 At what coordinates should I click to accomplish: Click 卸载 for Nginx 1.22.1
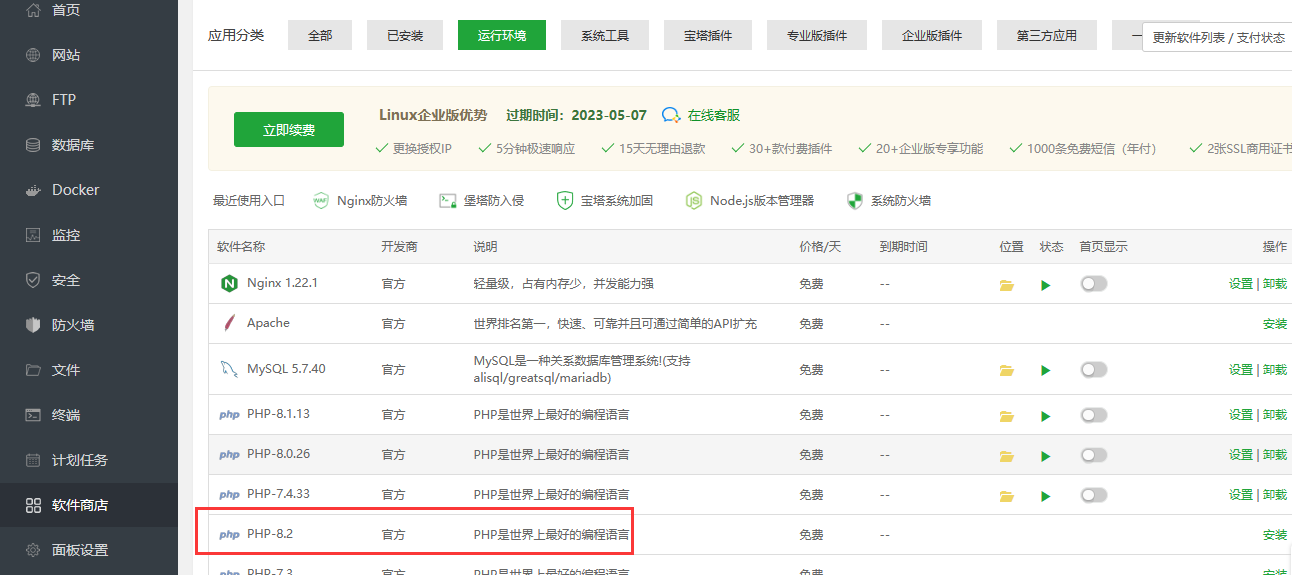1275,284
